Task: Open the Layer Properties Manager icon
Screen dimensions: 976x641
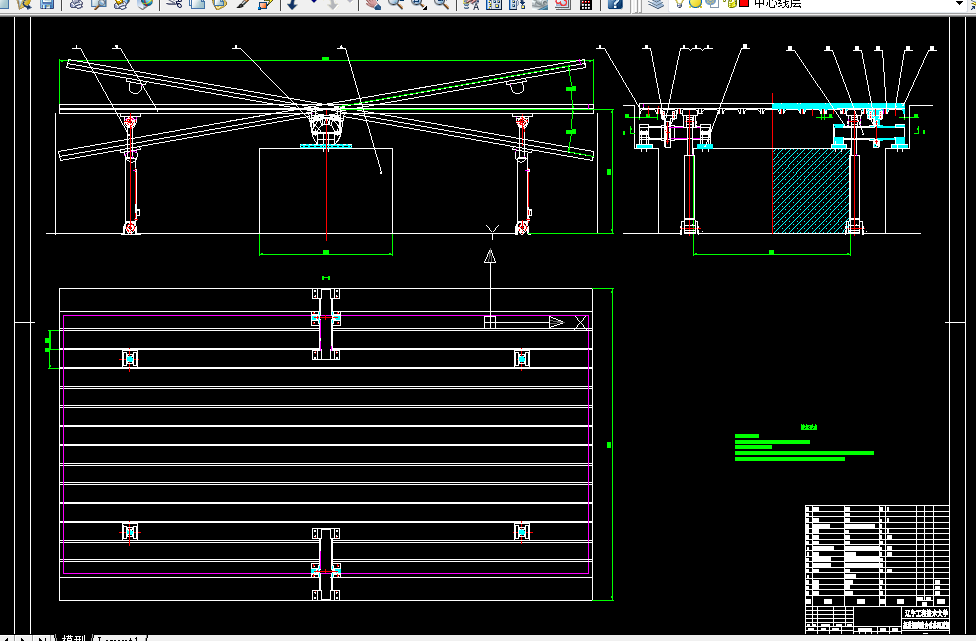Action: [x=655, y=4]
